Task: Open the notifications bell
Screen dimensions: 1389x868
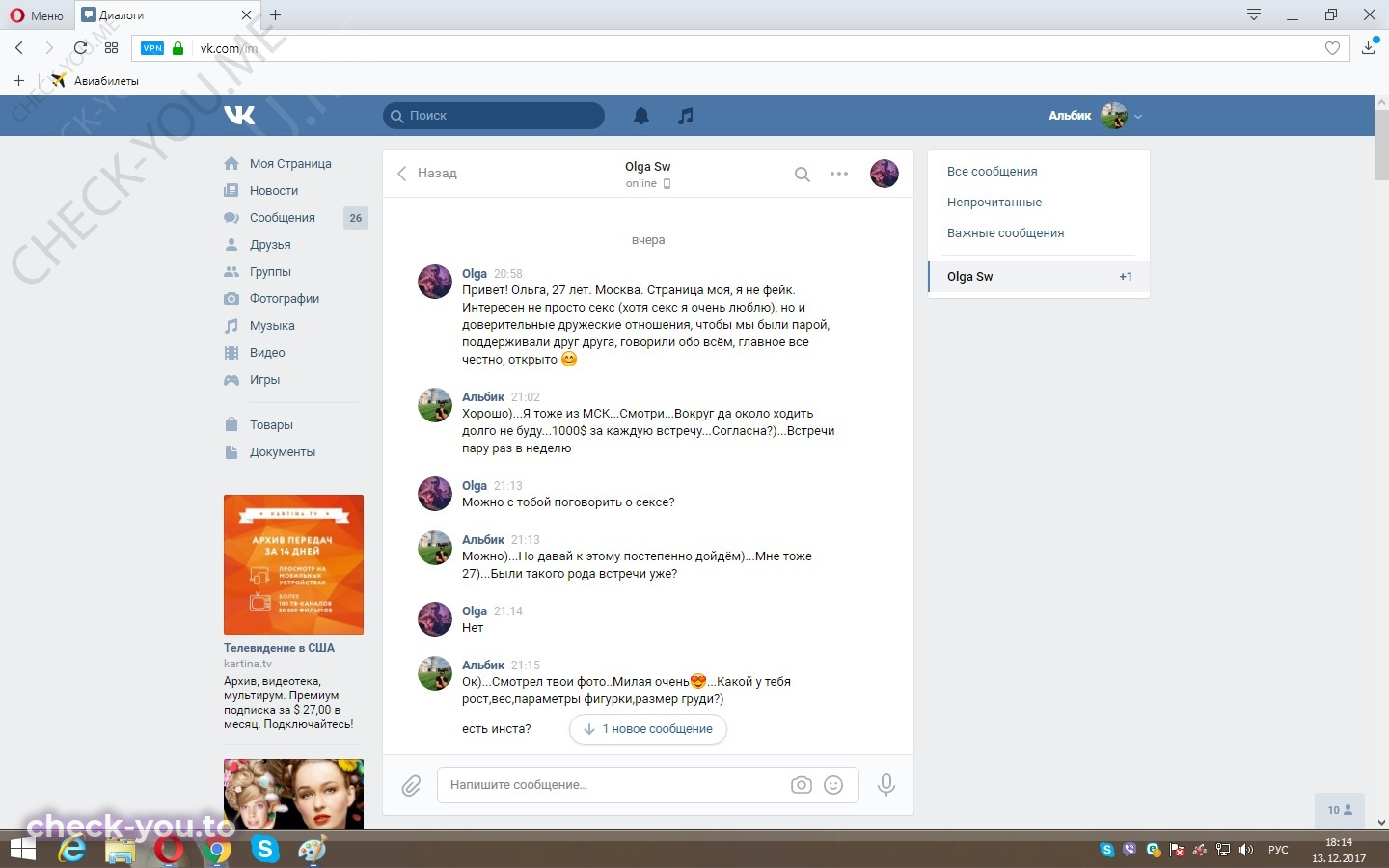Action: tap(641, 116)
